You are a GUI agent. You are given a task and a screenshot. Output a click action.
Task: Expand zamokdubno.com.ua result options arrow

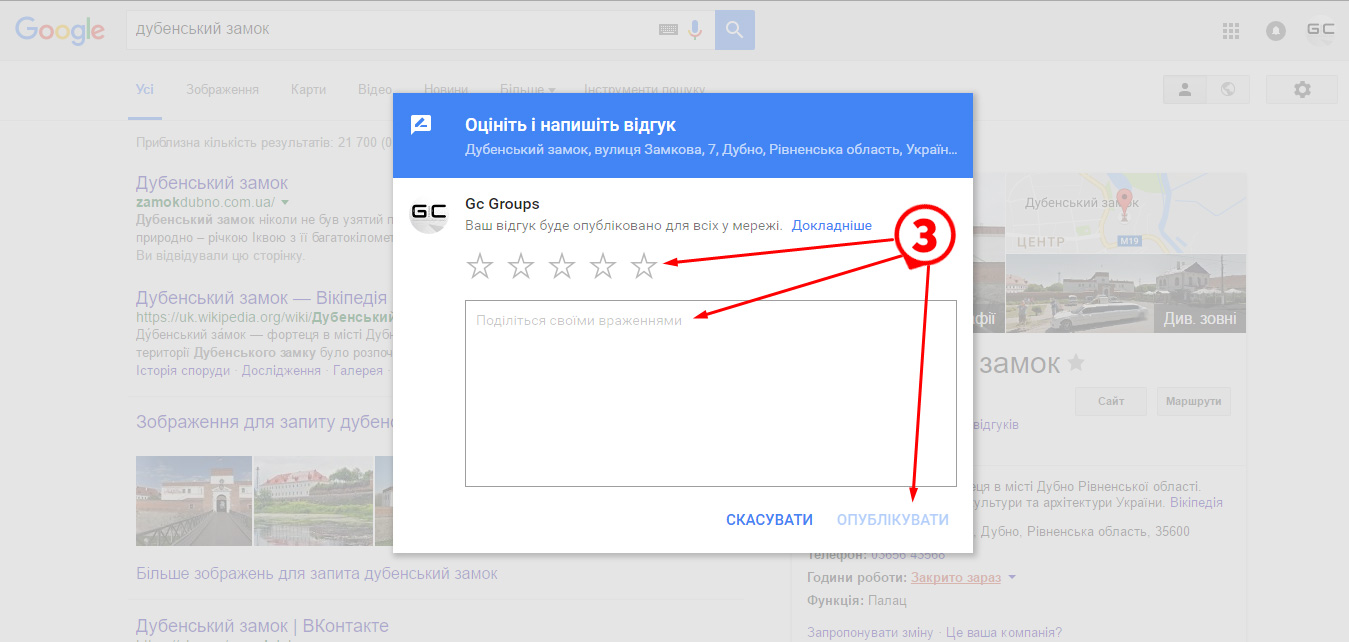pyautogui.click(x=285, y=202)
